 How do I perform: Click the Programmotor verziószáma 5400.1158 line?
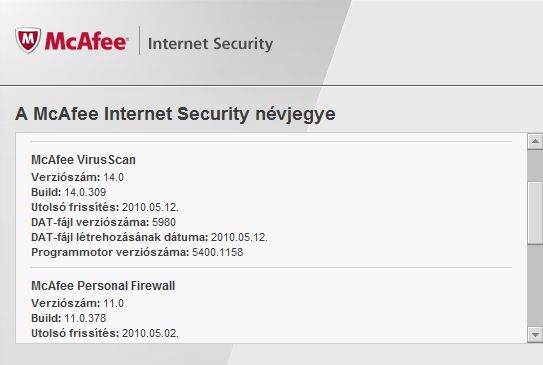click(x=137, y=252)
